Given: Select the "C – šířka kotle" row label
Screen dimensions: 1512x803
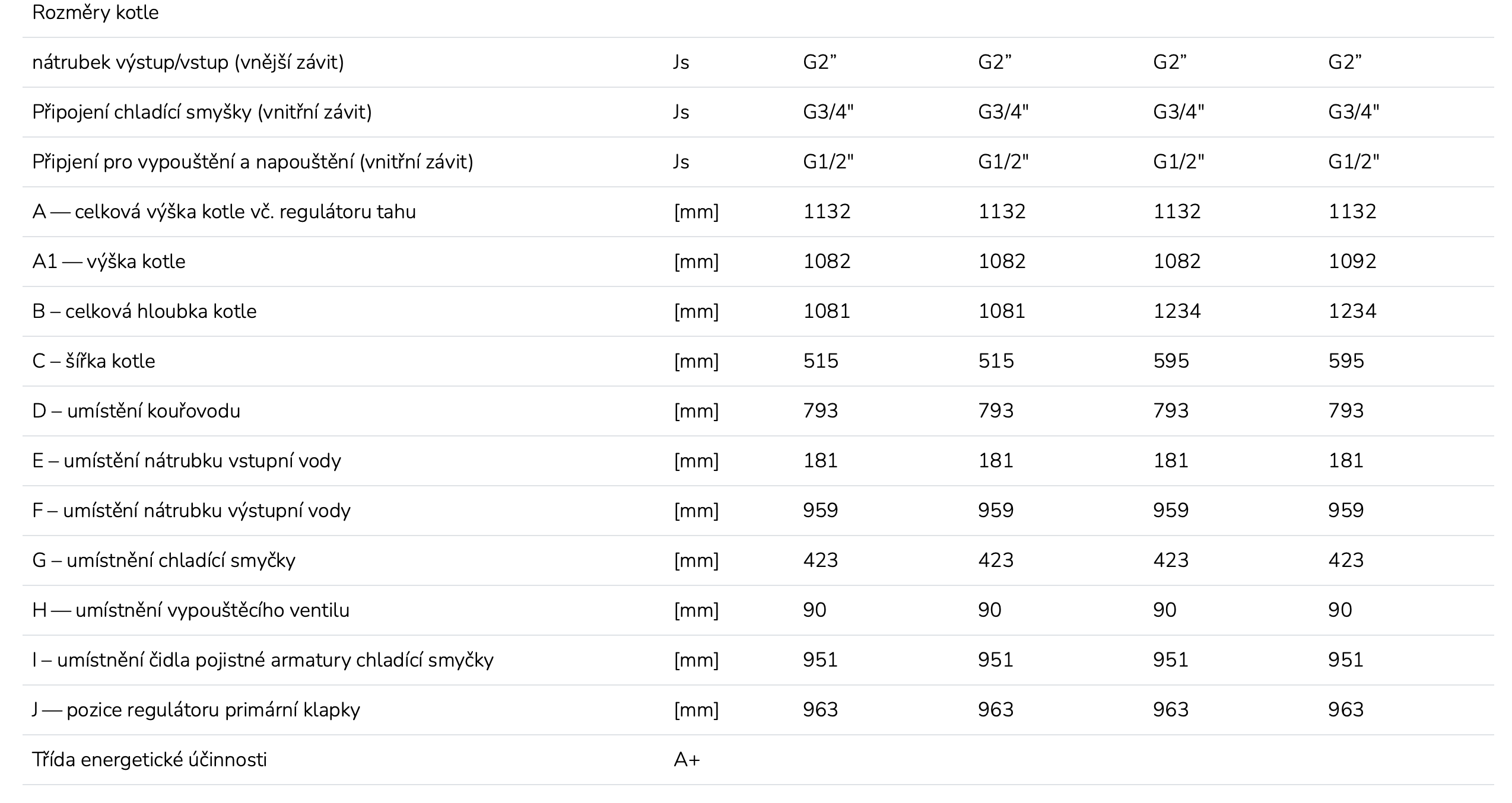Looking at the screenshot, I should [94, 361].
